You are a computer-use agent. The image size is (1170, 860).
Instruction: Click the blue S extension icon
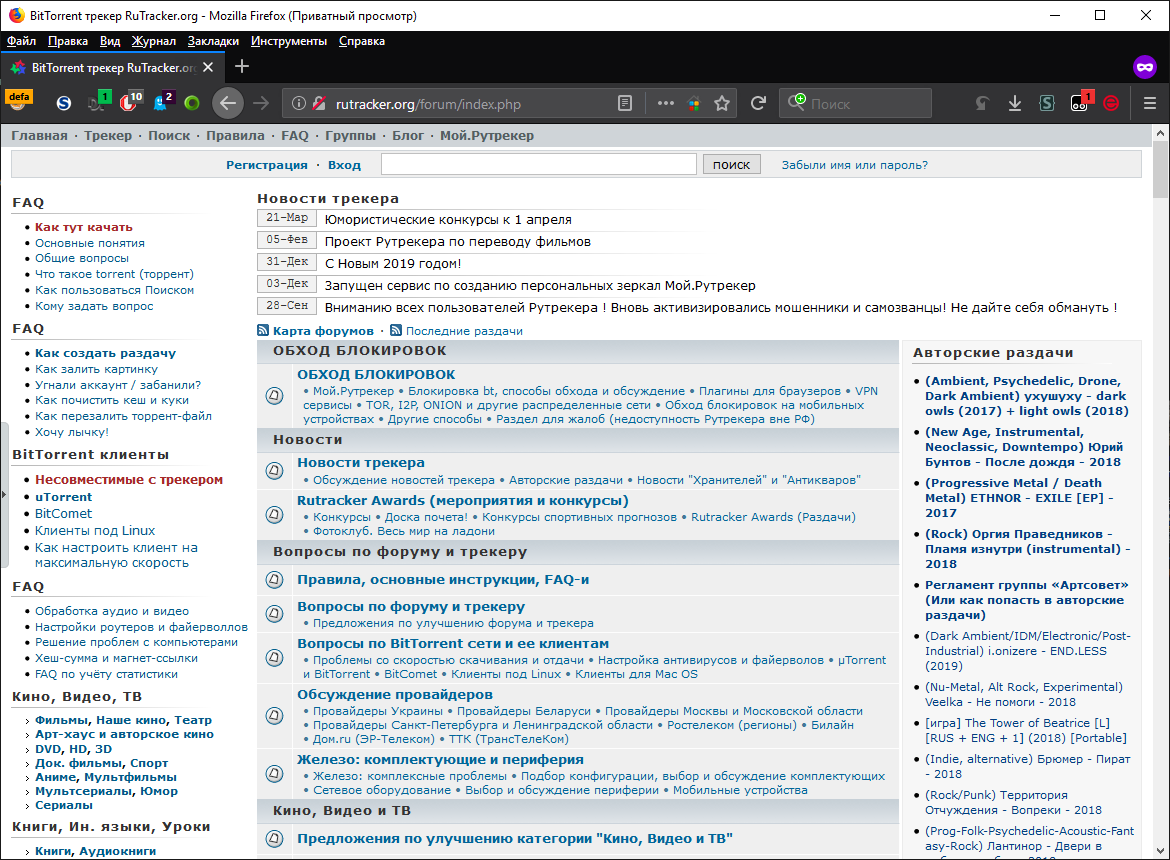tap(64, 103)
